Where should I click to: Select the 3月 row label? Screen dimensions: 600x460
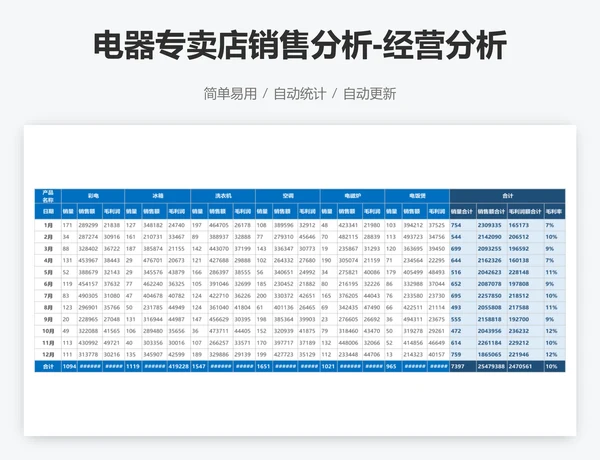48,249
